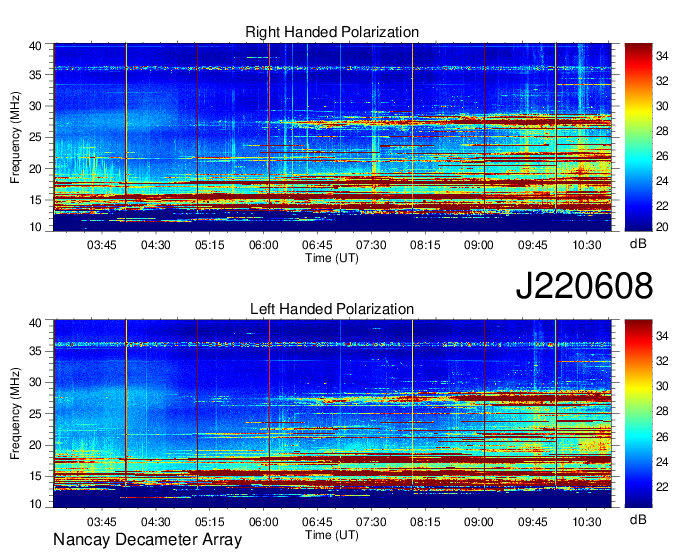Click the Left Handed Polarization spectrogram image

point(332,414)
